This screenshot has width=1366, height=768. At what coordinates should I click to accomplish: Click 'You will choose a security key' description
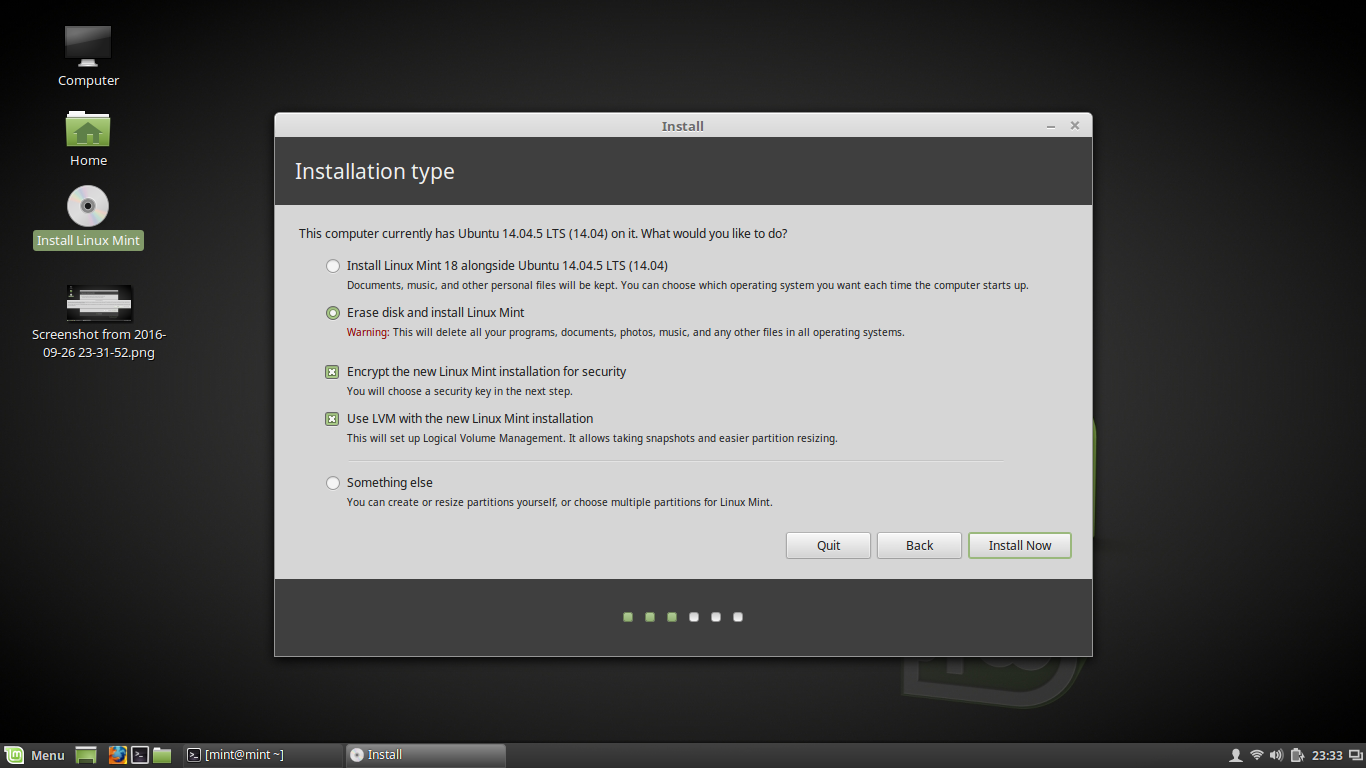460,391
